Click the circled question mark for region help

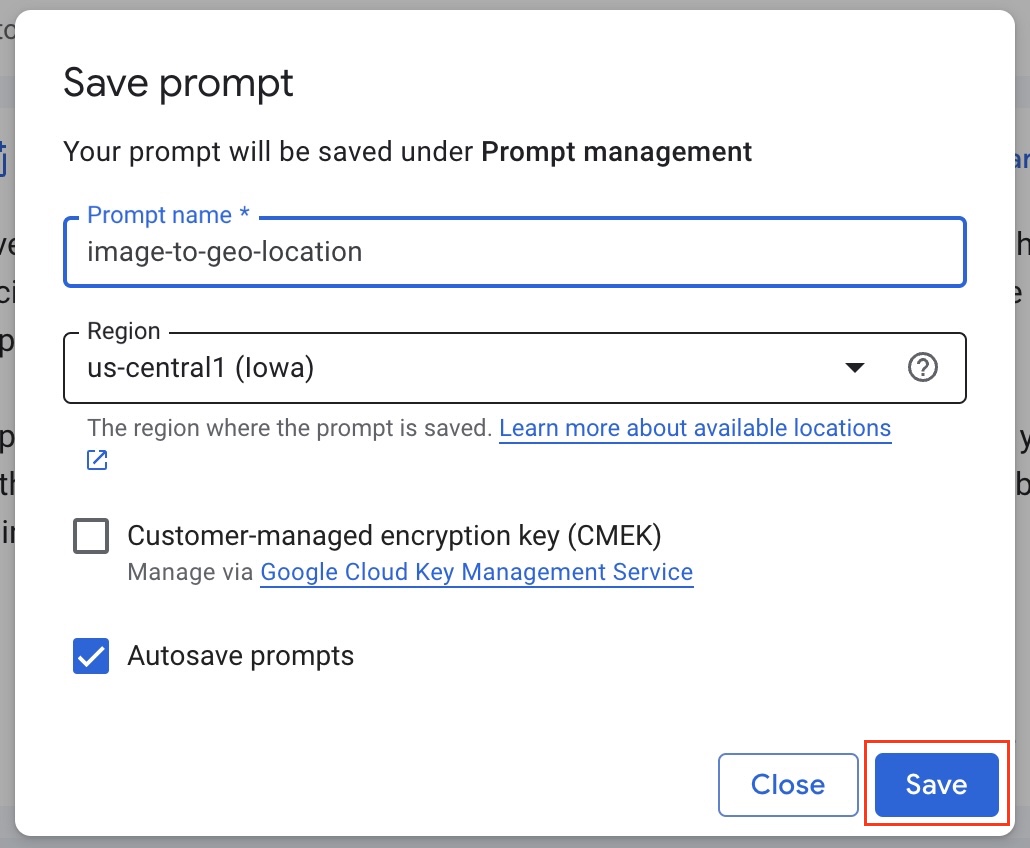click(923, 367)
